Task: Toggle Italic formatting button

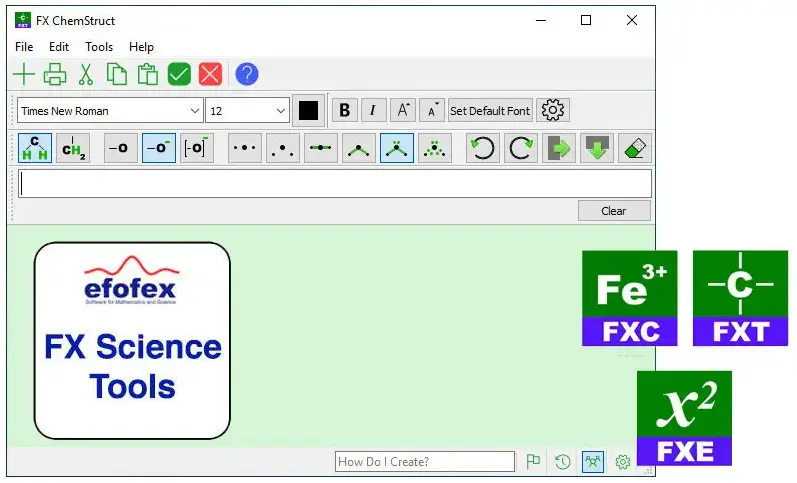Action: 374,110
